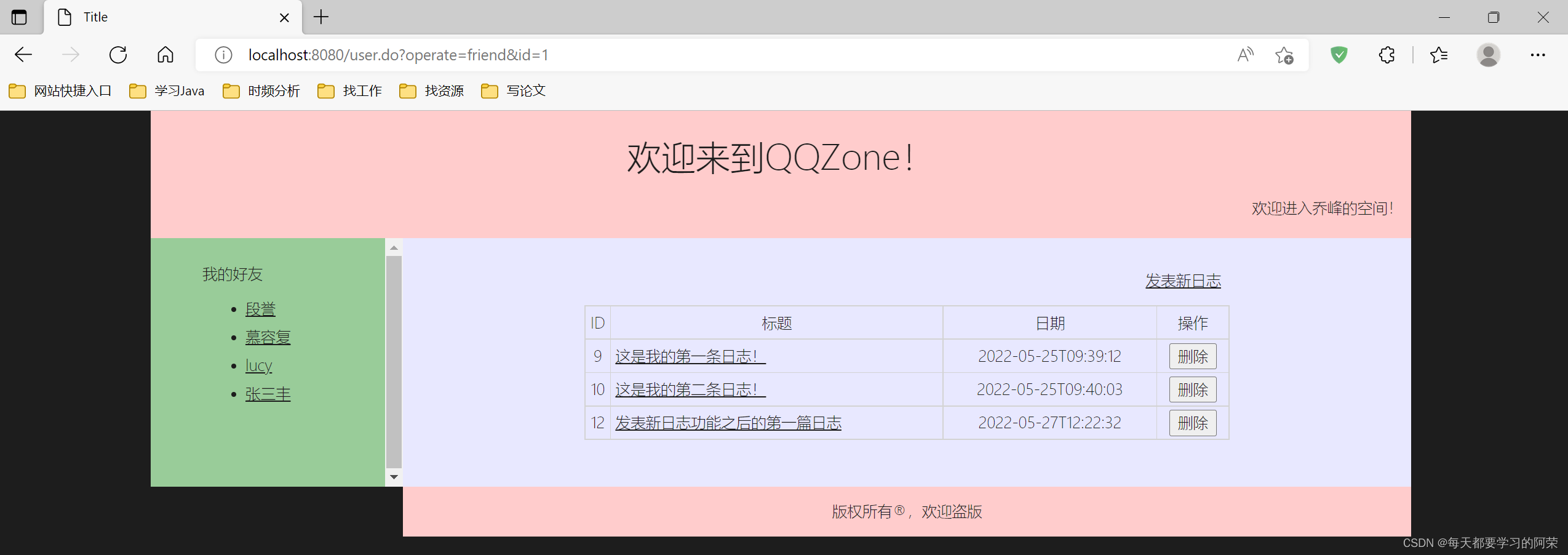Open Extensions puzzle icon
Viewport: 1568px width, 555px height.
[1387, 55]
